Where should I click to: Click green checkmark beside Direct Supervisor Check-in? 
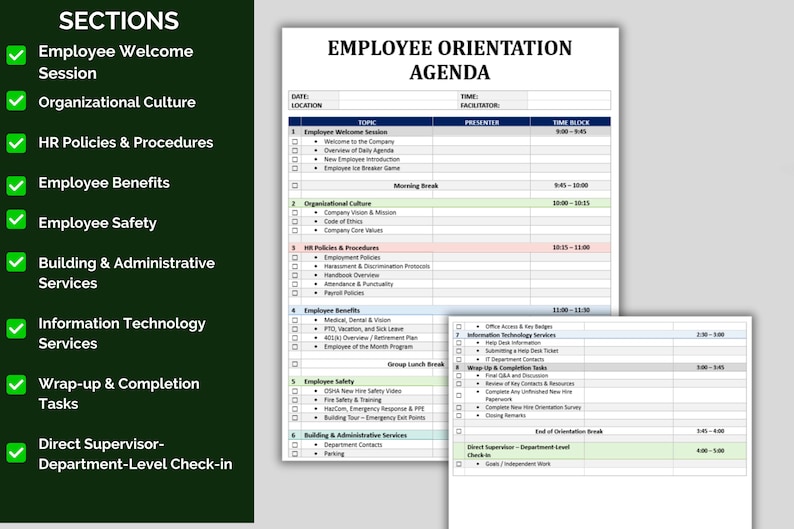[16, 452]
